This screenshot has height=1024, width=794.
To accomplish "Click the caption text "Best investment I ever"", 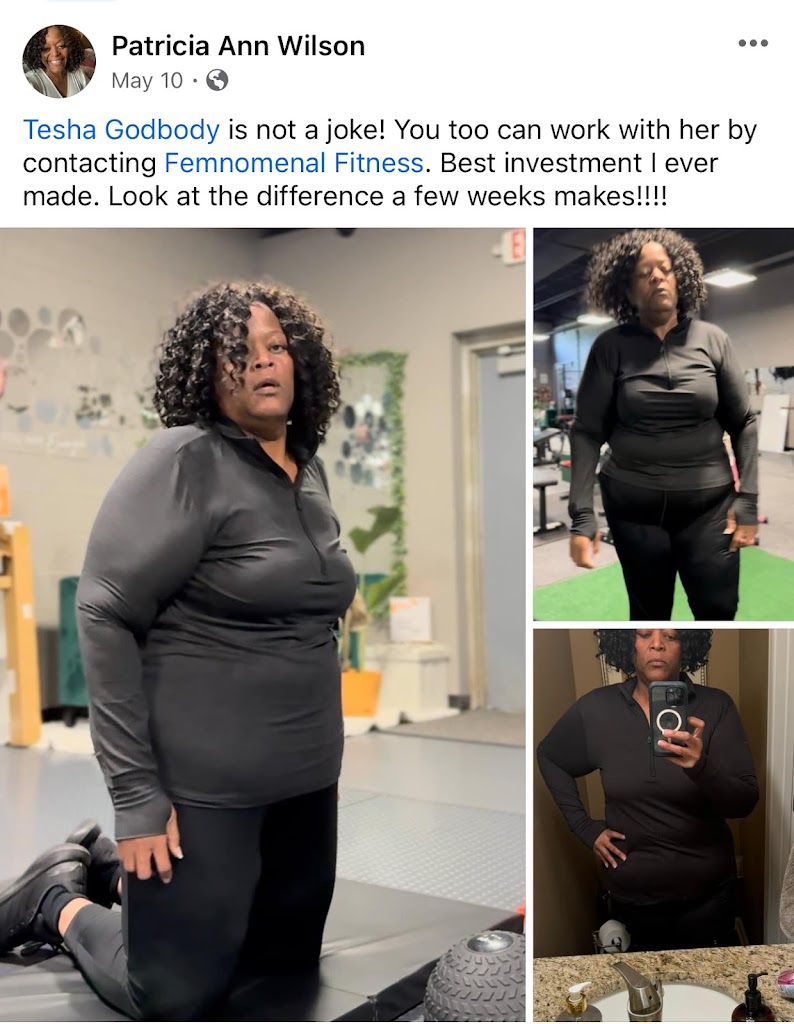I will click(579, 163).
